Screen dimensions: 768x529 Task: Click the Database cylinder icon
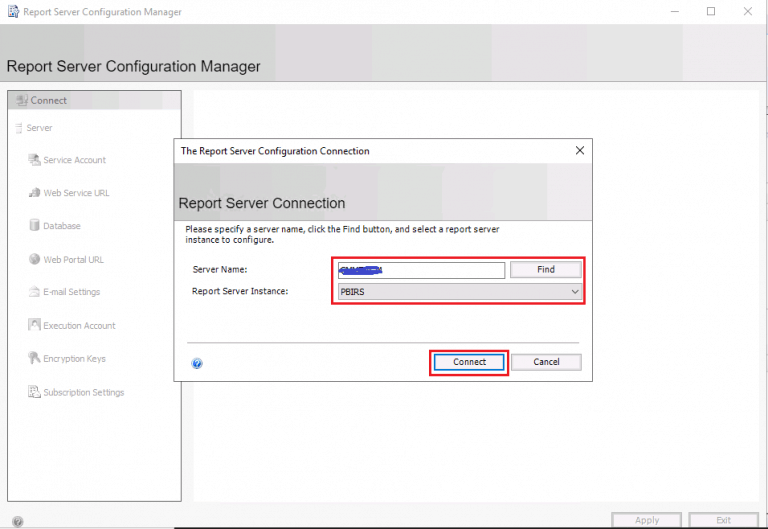click(34, 225)
